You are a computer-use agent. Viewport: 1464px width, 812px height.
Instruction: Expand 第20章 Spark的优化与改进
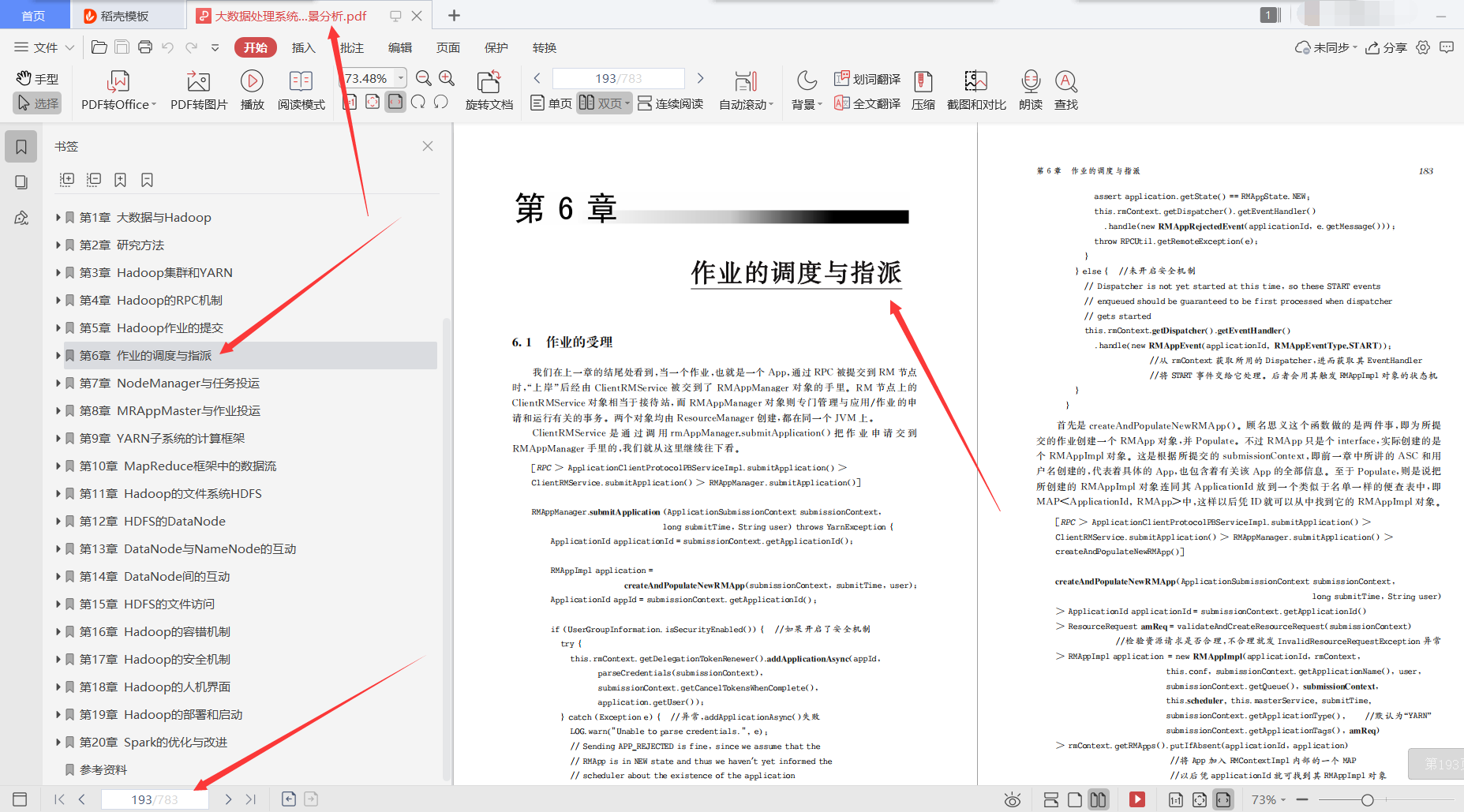58,742
